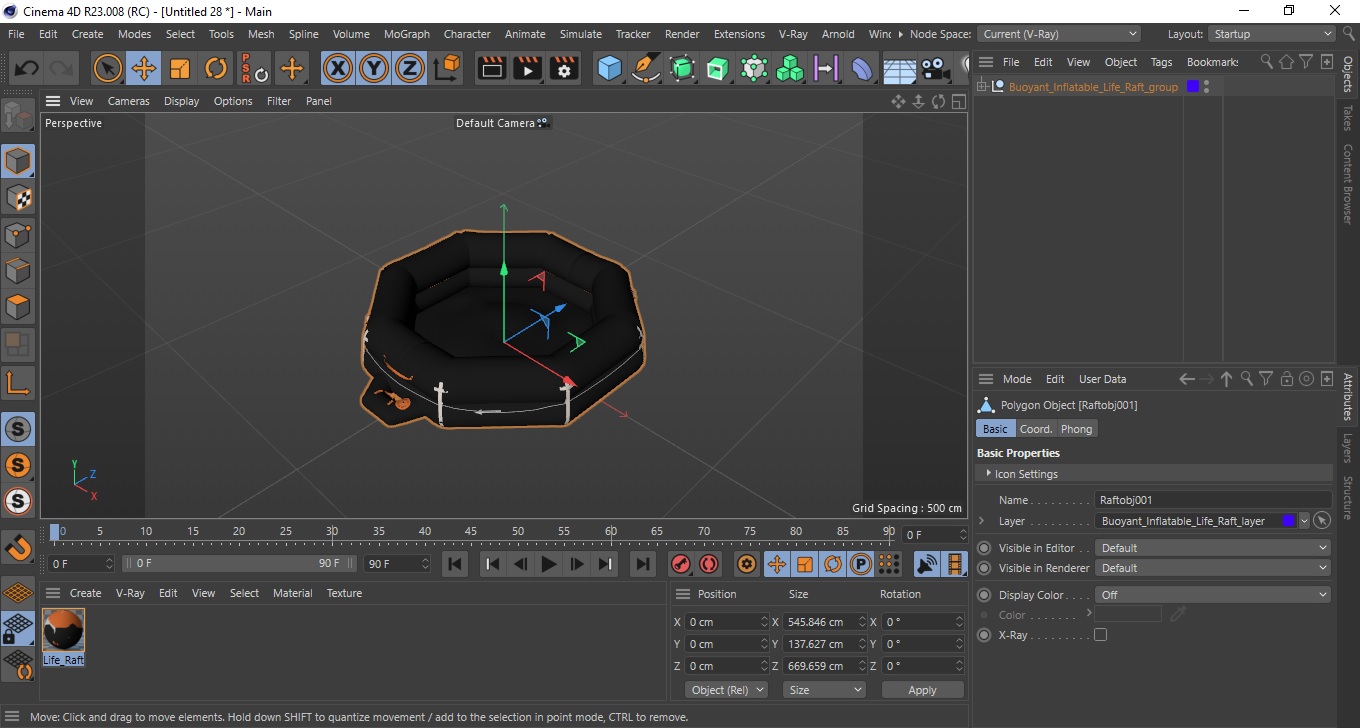The height and width of the screenshot is (728, 1360).
Task: Toggle Enable Snap magnet icon
Action: point(17,547)
